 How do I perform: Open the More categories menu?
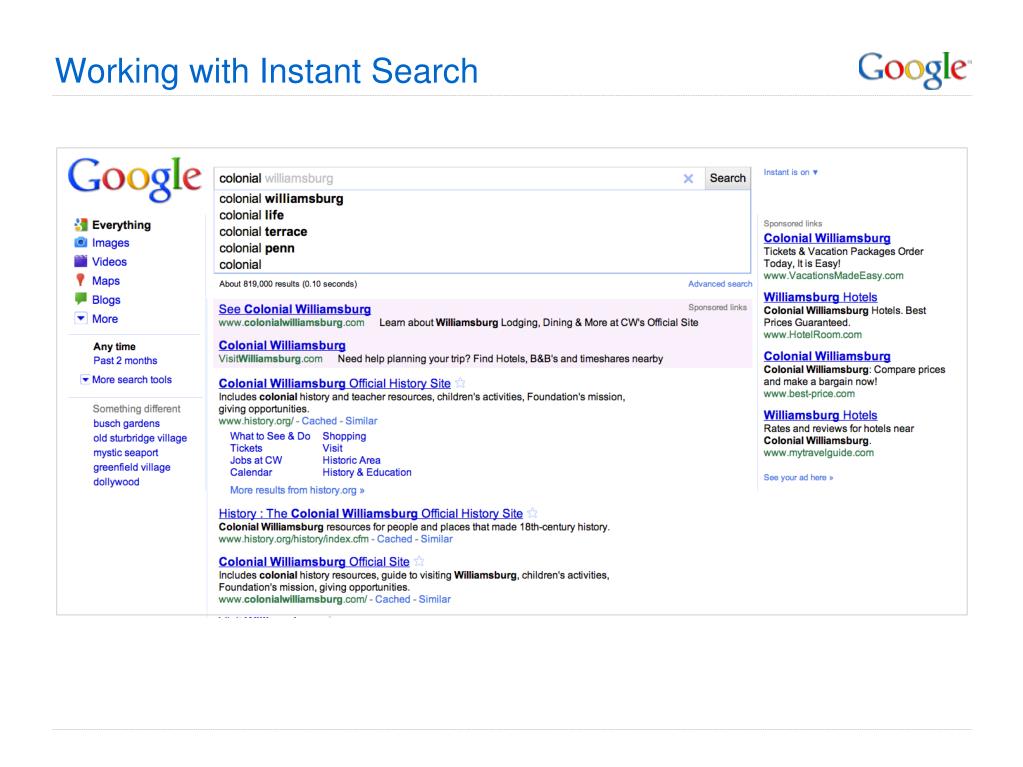104,319
